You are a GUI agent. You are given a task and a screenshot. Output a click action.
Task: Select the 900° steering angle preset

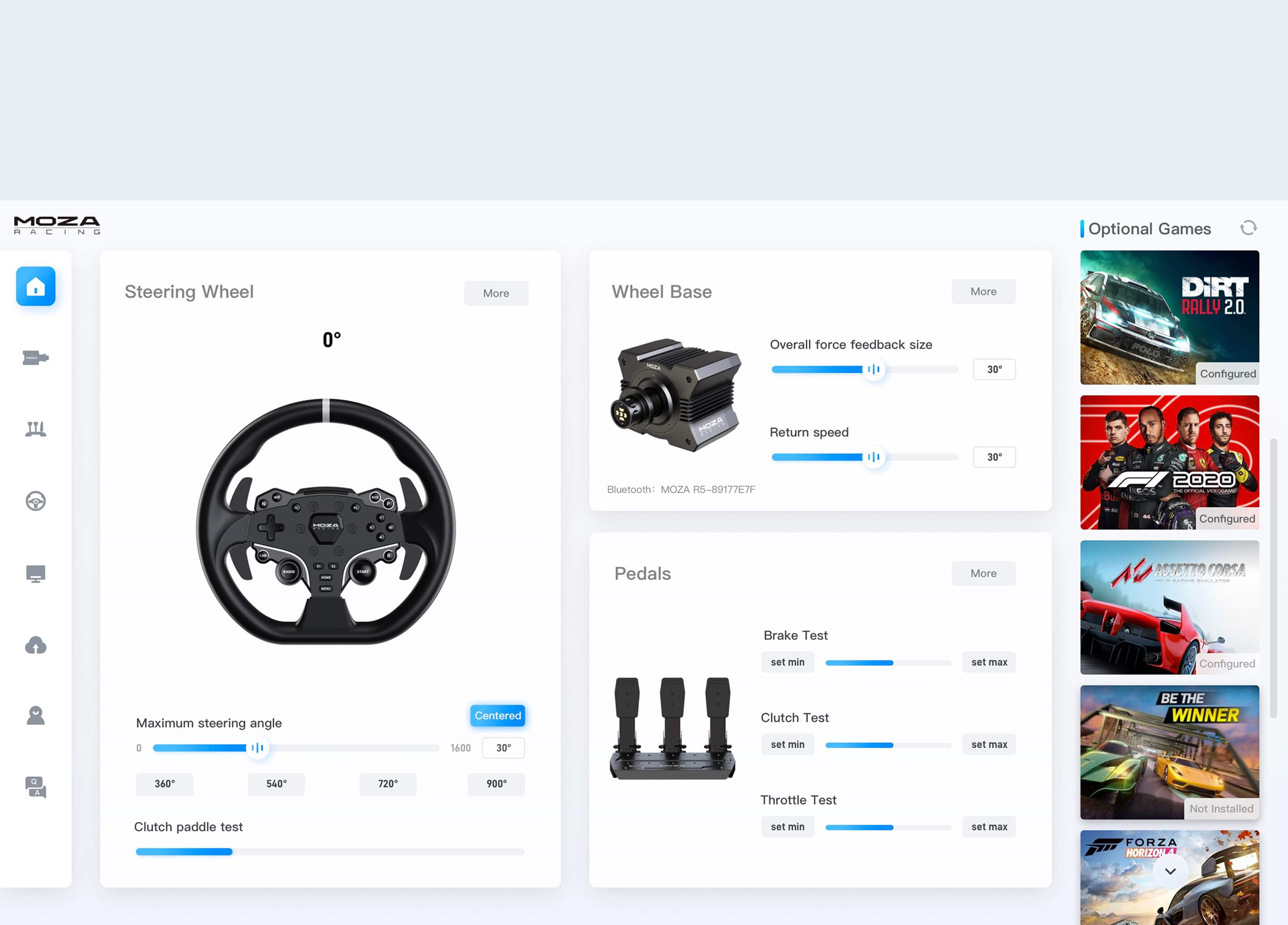(496, 784)
